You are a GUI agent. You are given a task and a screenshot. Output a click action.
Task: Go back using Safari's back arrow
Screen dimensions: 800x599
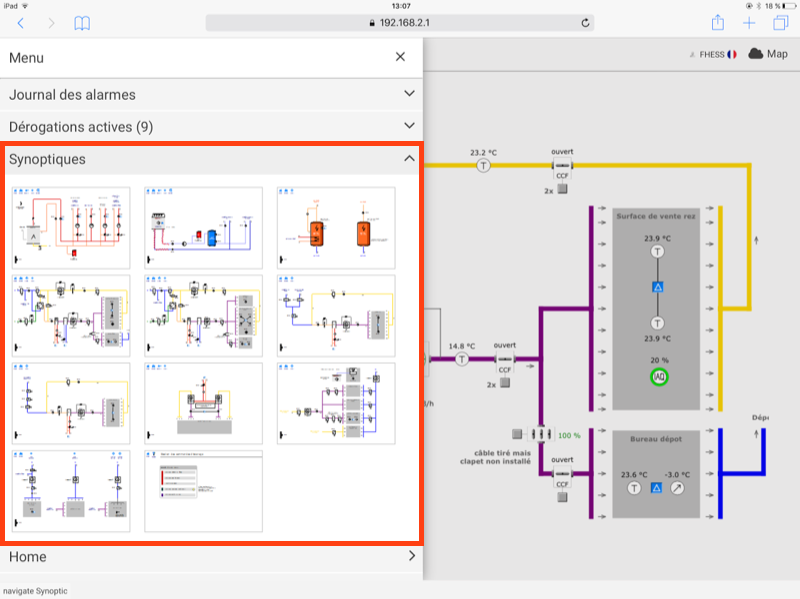[x=21, y=23]
